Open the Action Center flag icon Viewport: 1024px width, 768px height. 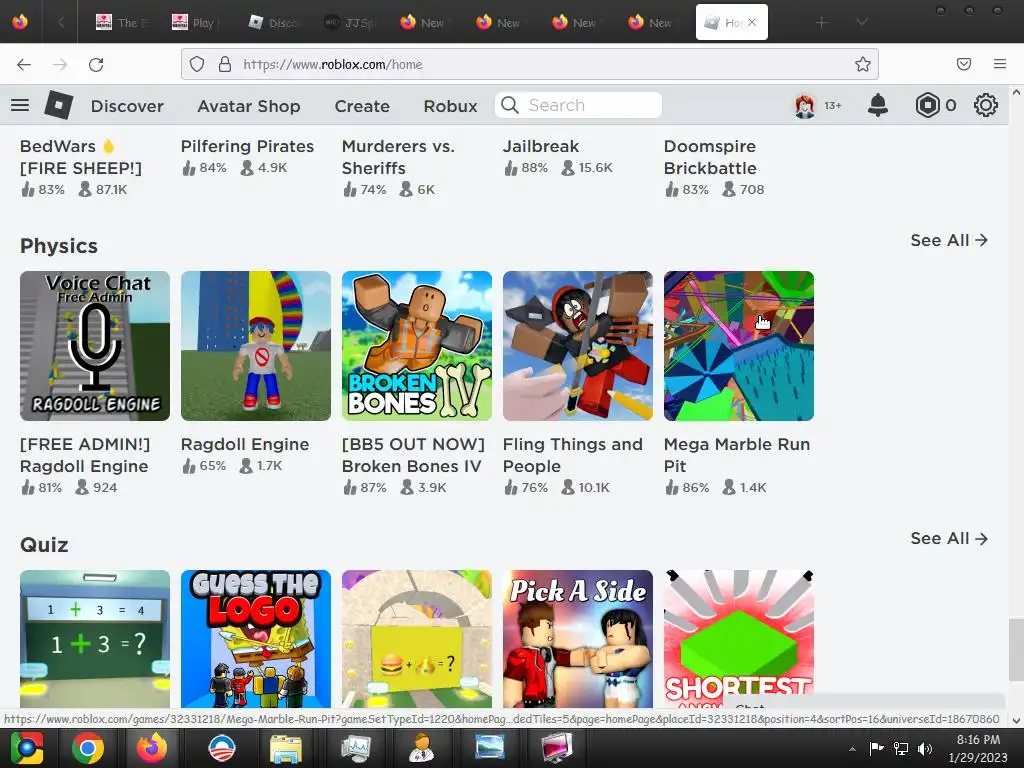[876, 748]
